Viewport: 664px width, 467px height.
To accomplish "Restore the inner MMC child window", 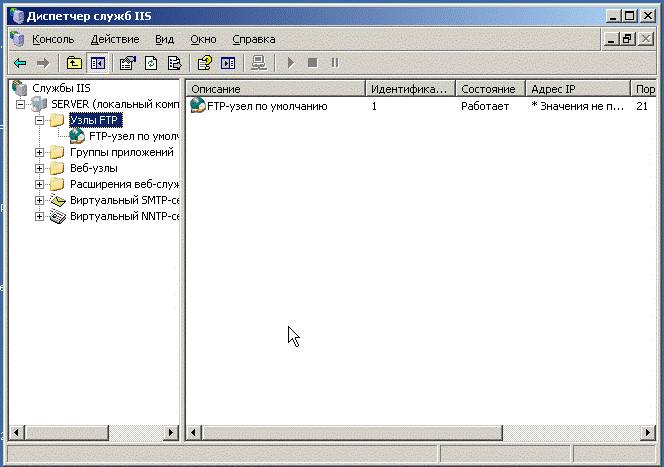I will tap(628, 39).
